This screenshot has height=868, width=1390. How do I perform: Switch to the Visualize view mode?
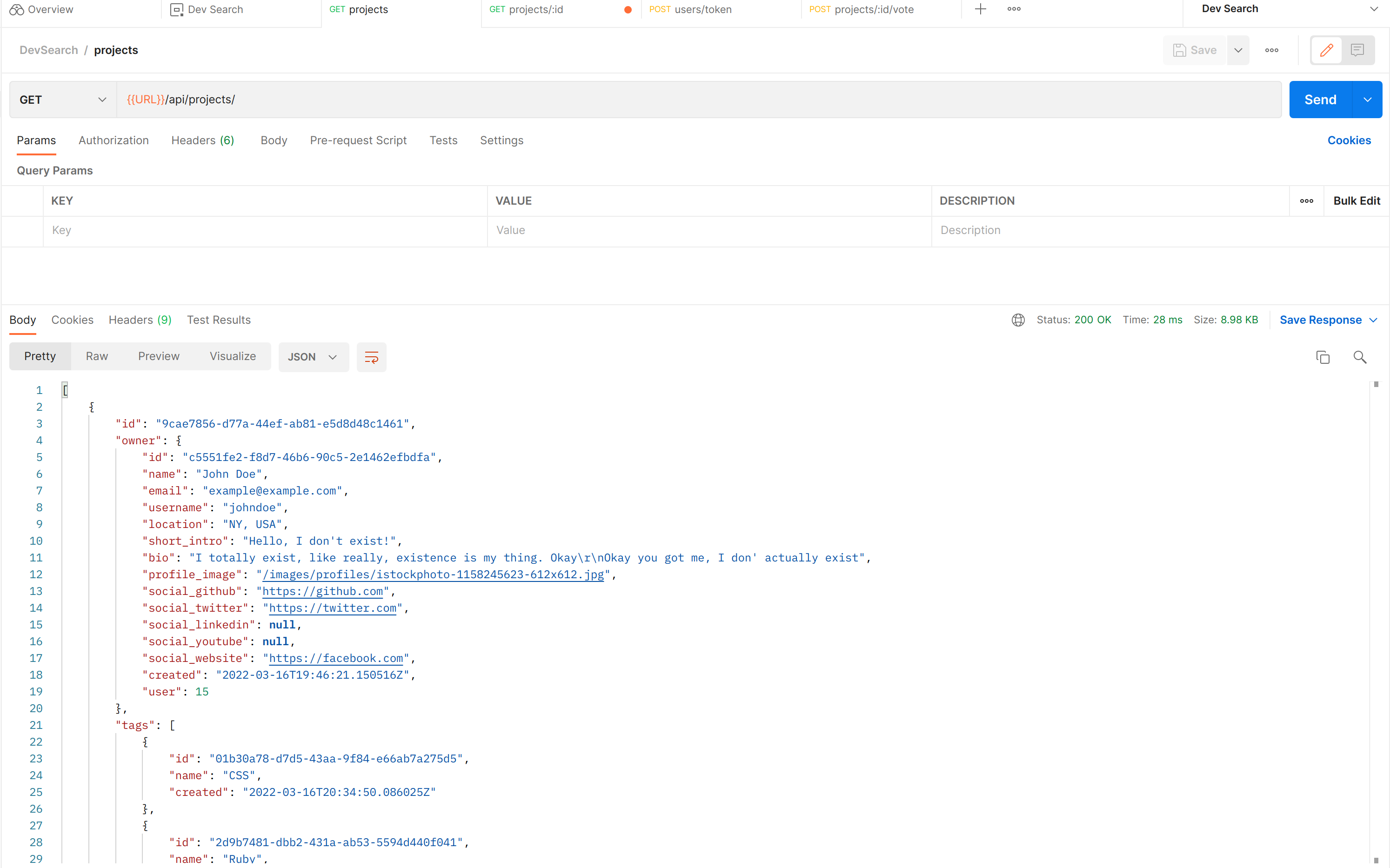233,356
